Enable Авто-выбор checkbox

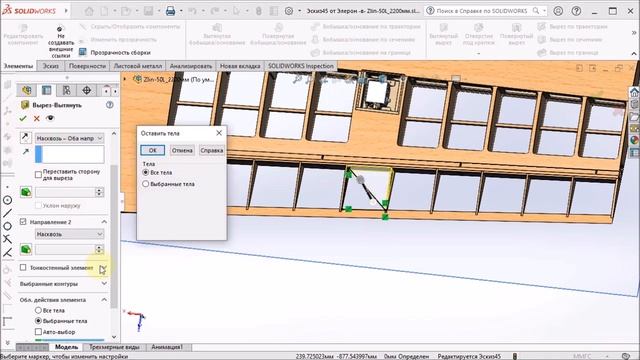point(38,332)
